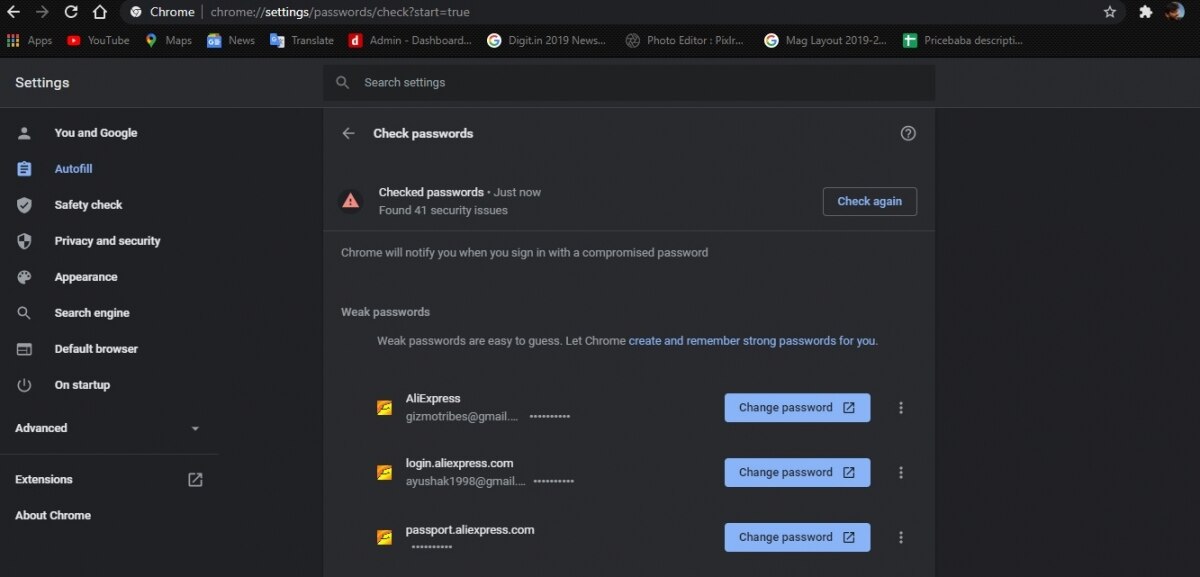1200x577 pixels.
Task: Click the back arrow beside Check passwords
Action: tap(348, 133)
